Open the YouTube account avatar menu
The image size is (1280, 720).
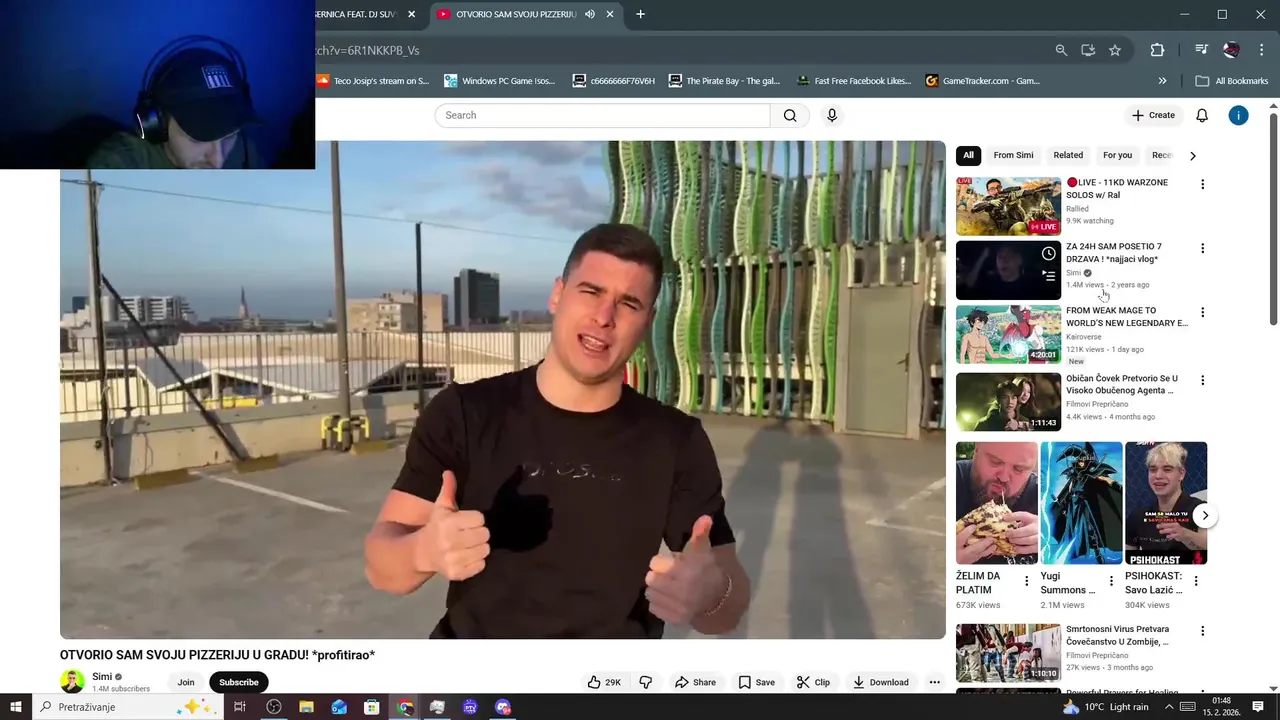coord(1238,115)
